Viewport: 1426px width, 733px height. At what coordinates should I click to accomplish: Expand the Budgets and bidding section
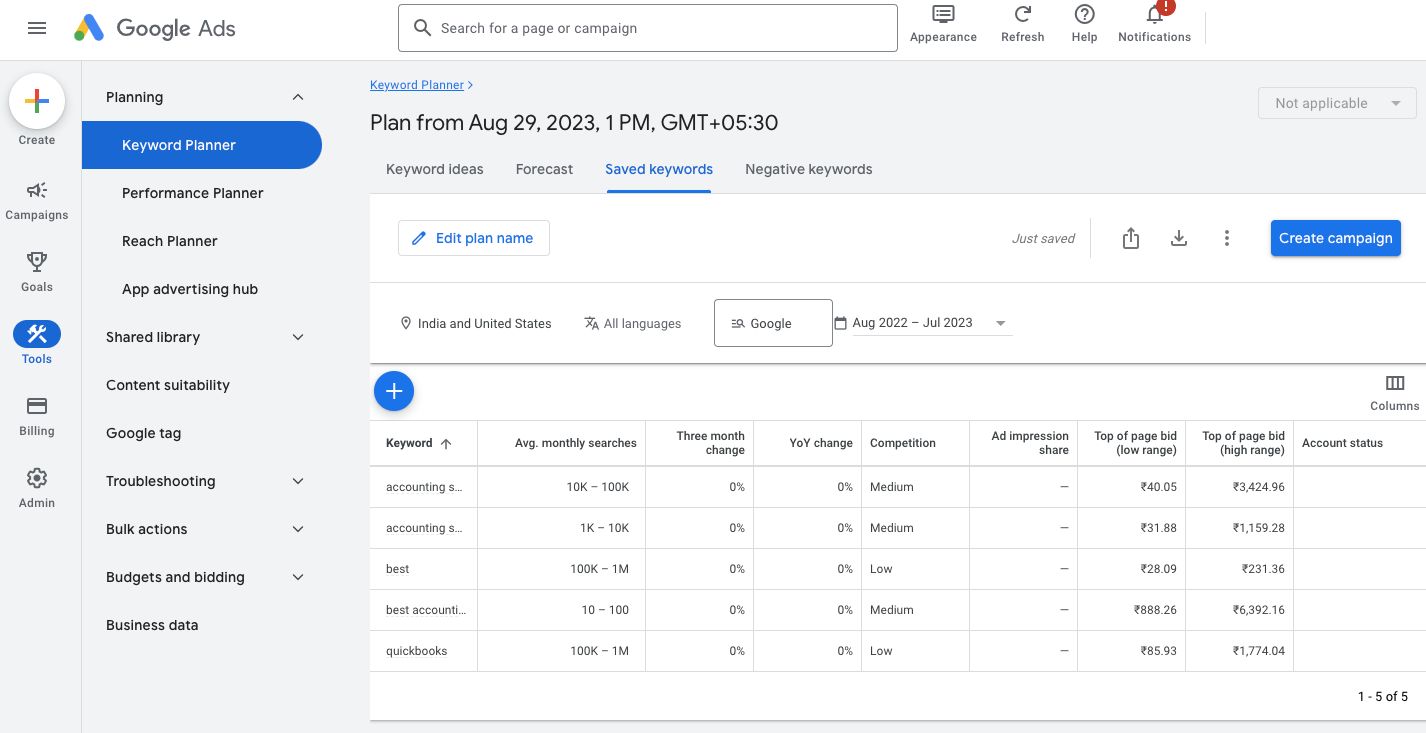point(297,577)
